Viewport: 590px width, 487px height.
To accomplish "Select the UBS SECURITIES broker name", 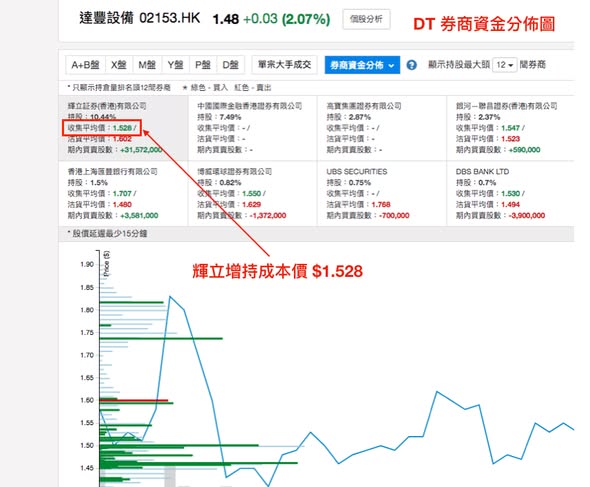I will 357,172.
